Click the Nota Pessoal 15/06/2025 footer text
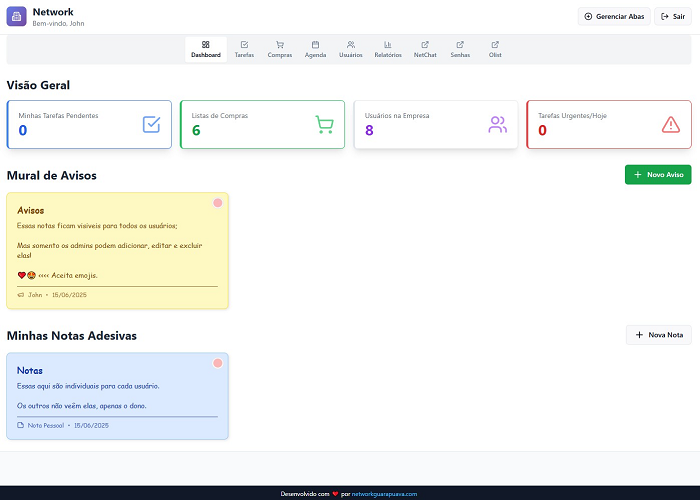This screenshot has height=500, width=700. (x=68, y=425)
